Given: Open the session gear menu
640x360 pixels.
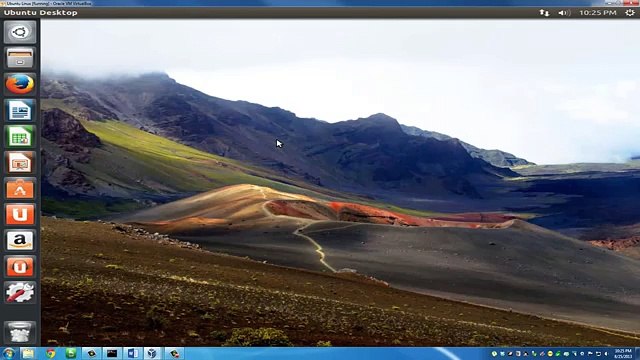Looking at the screenshot, I should [x=630, y=13].
